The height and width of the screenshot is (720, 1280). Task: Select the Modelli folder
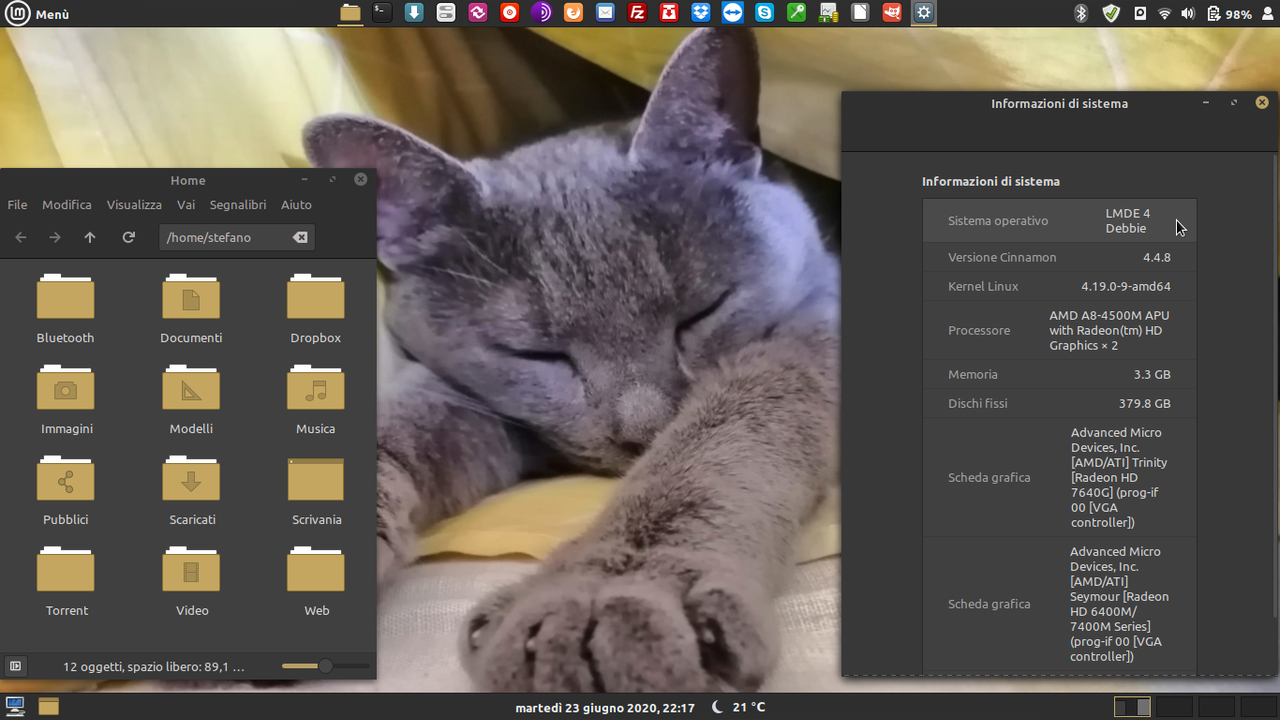point(191,399)
